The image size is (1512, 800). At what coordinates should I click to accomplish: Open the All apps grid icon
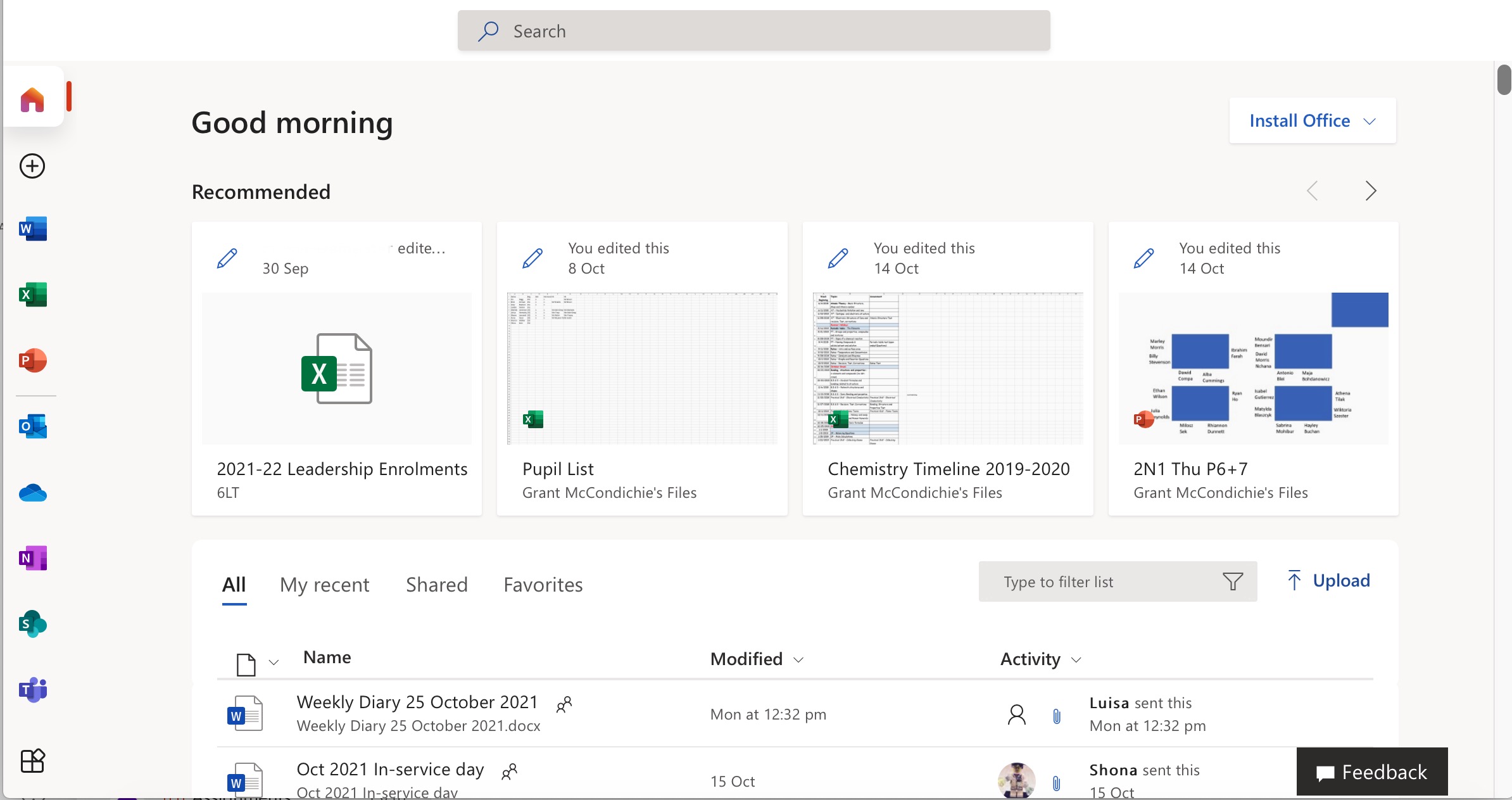tap(32, 761)
